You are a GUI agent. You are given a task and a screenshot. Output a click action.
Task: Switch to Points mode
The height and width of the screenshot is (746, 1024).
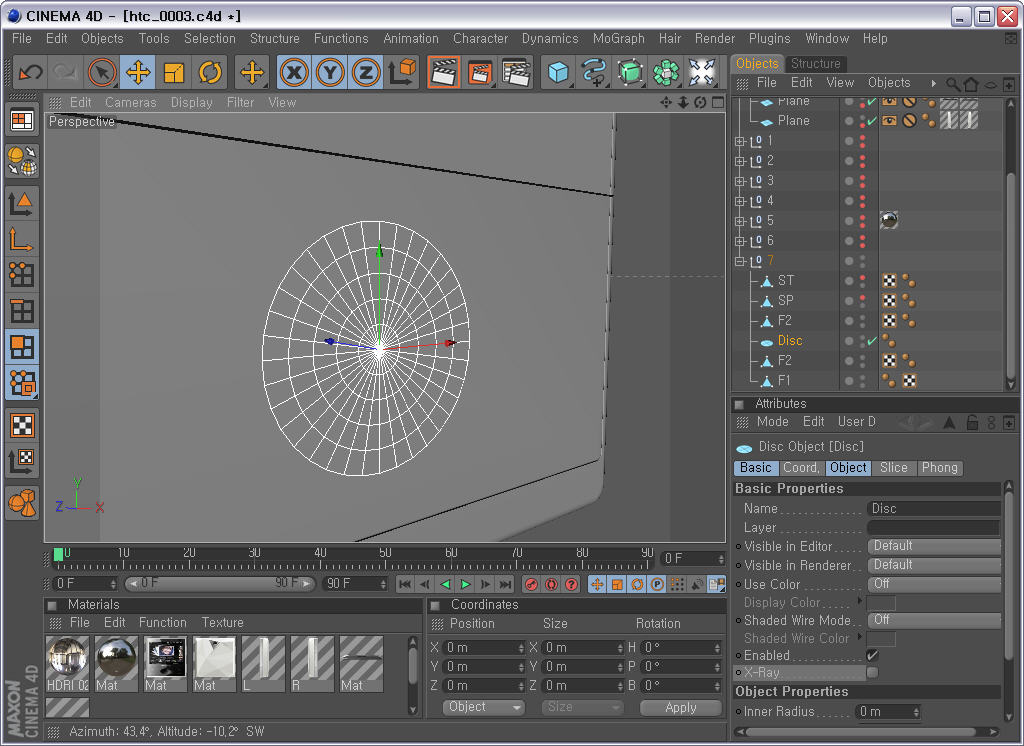22,275
